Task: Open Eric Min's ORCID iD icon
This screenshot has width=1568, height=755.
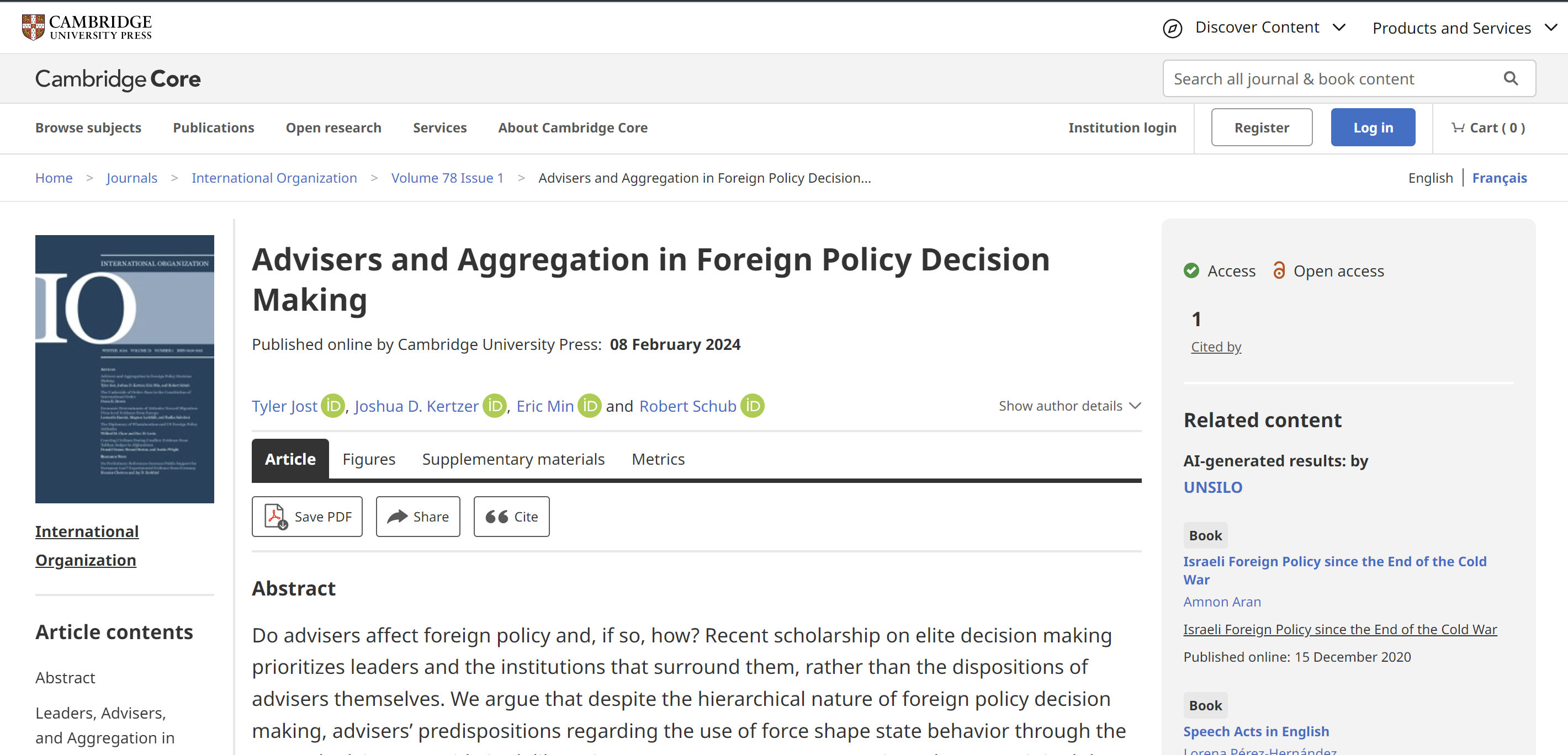Action: (589, 406)
